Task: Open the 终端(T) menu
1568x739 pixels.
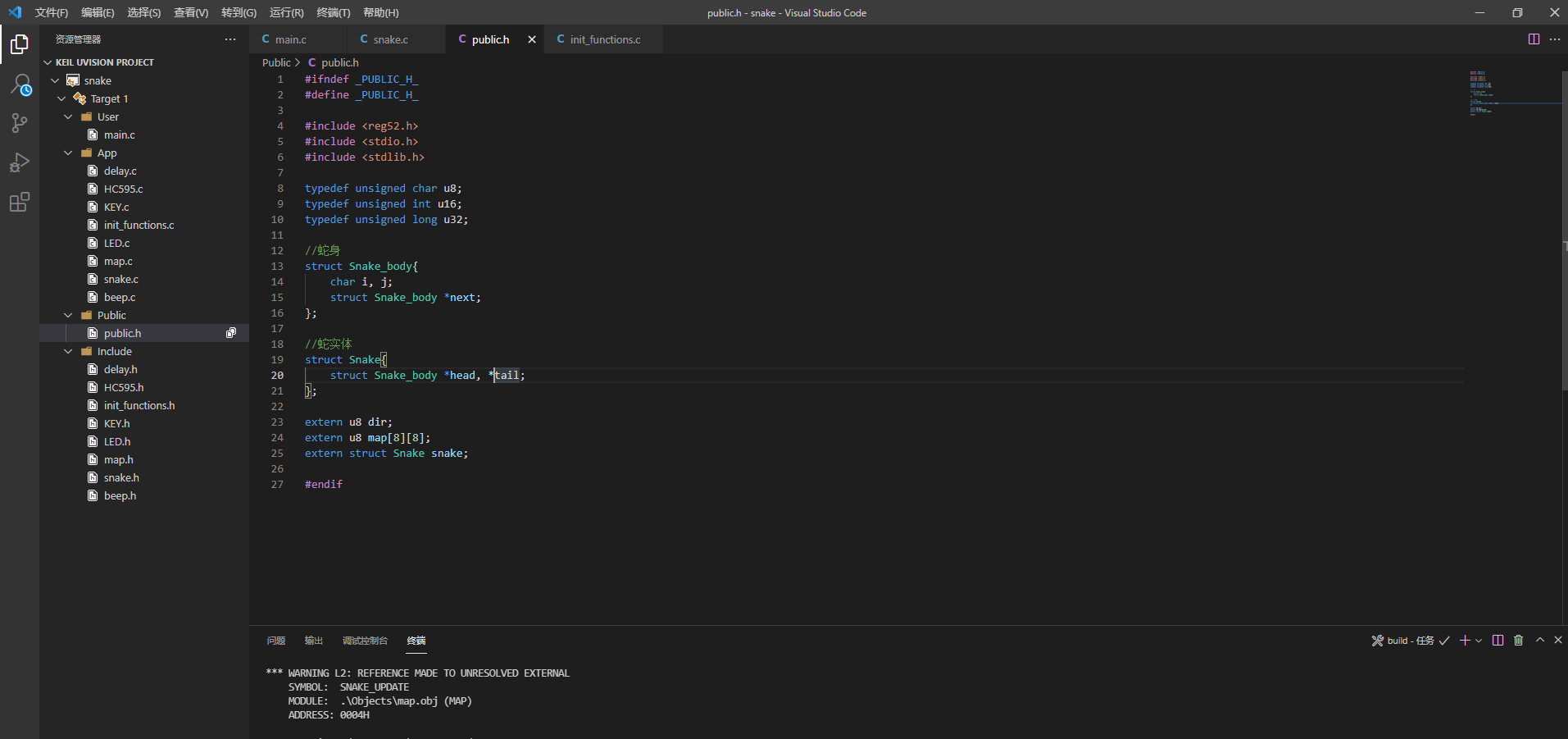Action: [334, 12]
